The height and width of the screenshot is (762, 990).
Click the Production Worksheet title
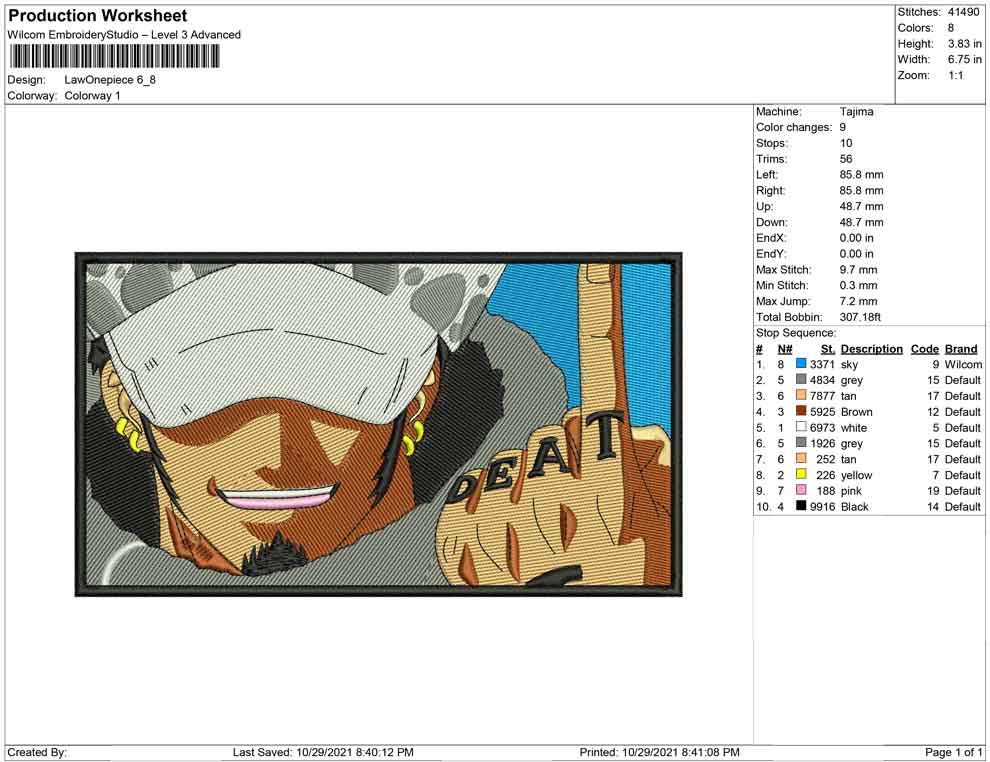(x=98, y=16)
